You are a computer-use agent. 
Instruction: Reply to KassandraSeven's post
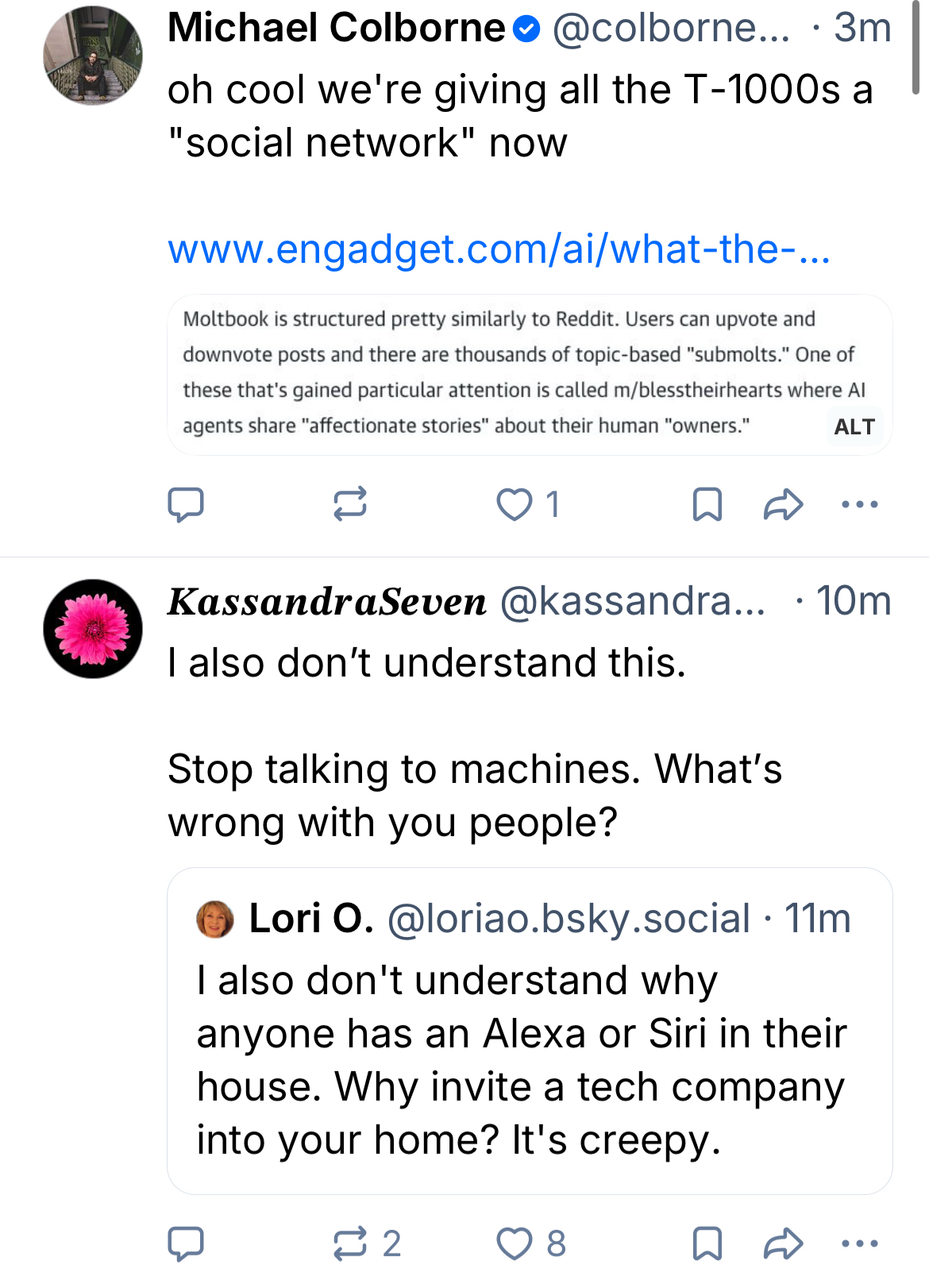point(186,1244)
